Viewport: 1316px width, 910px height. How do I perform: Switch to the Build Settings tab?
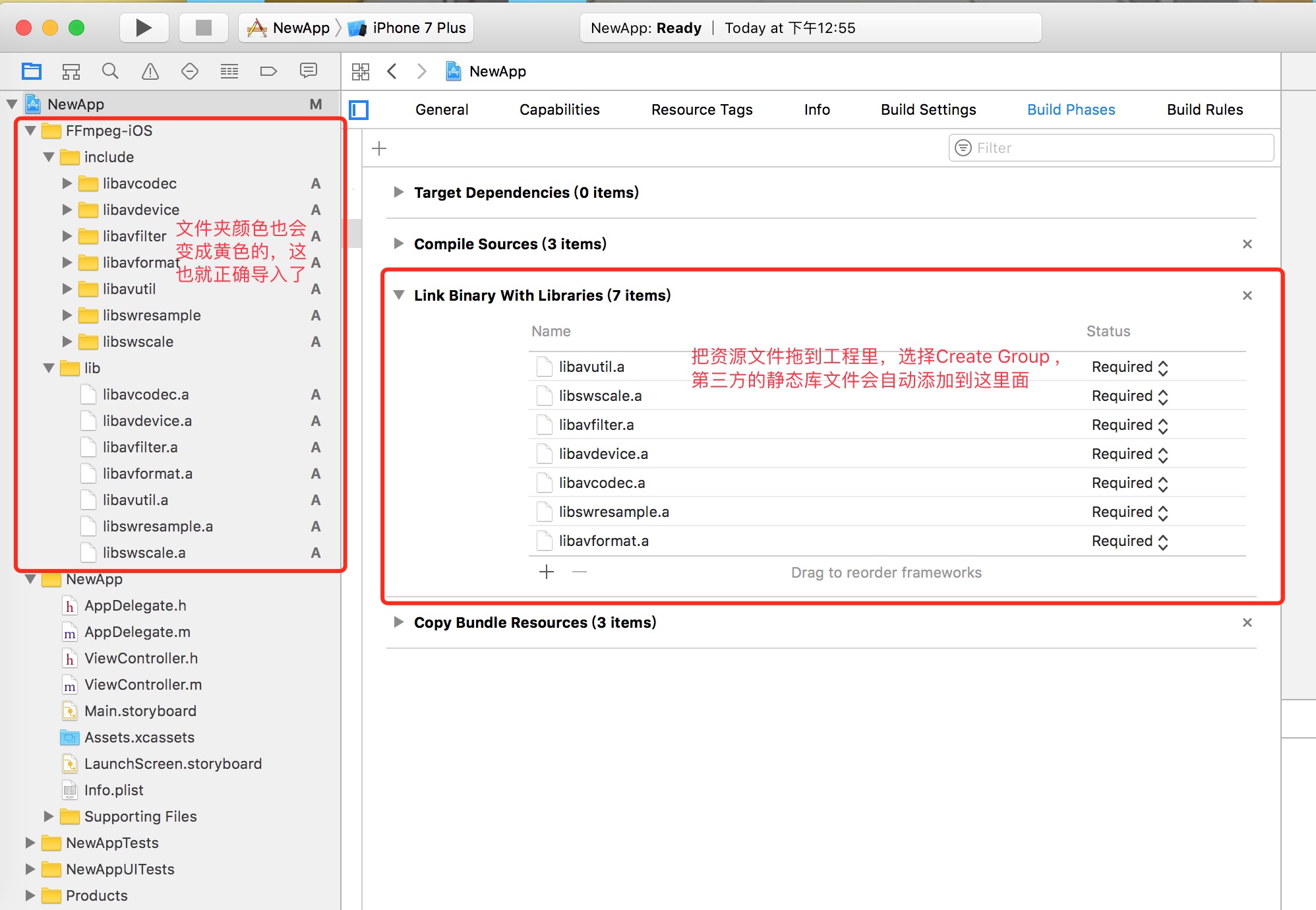pyautogui.click(x=928, y=109)
